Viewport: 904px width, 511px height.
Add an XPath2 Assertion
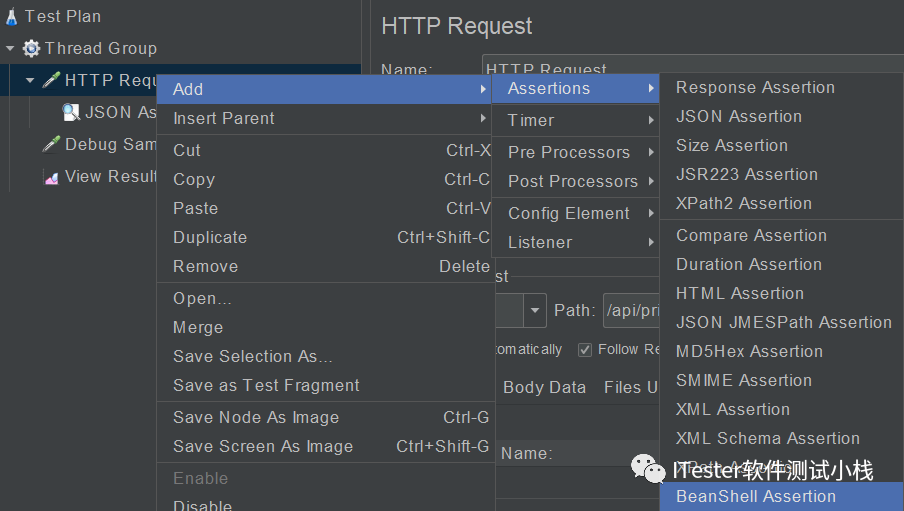pyautogui.click(x=781, y=203)
